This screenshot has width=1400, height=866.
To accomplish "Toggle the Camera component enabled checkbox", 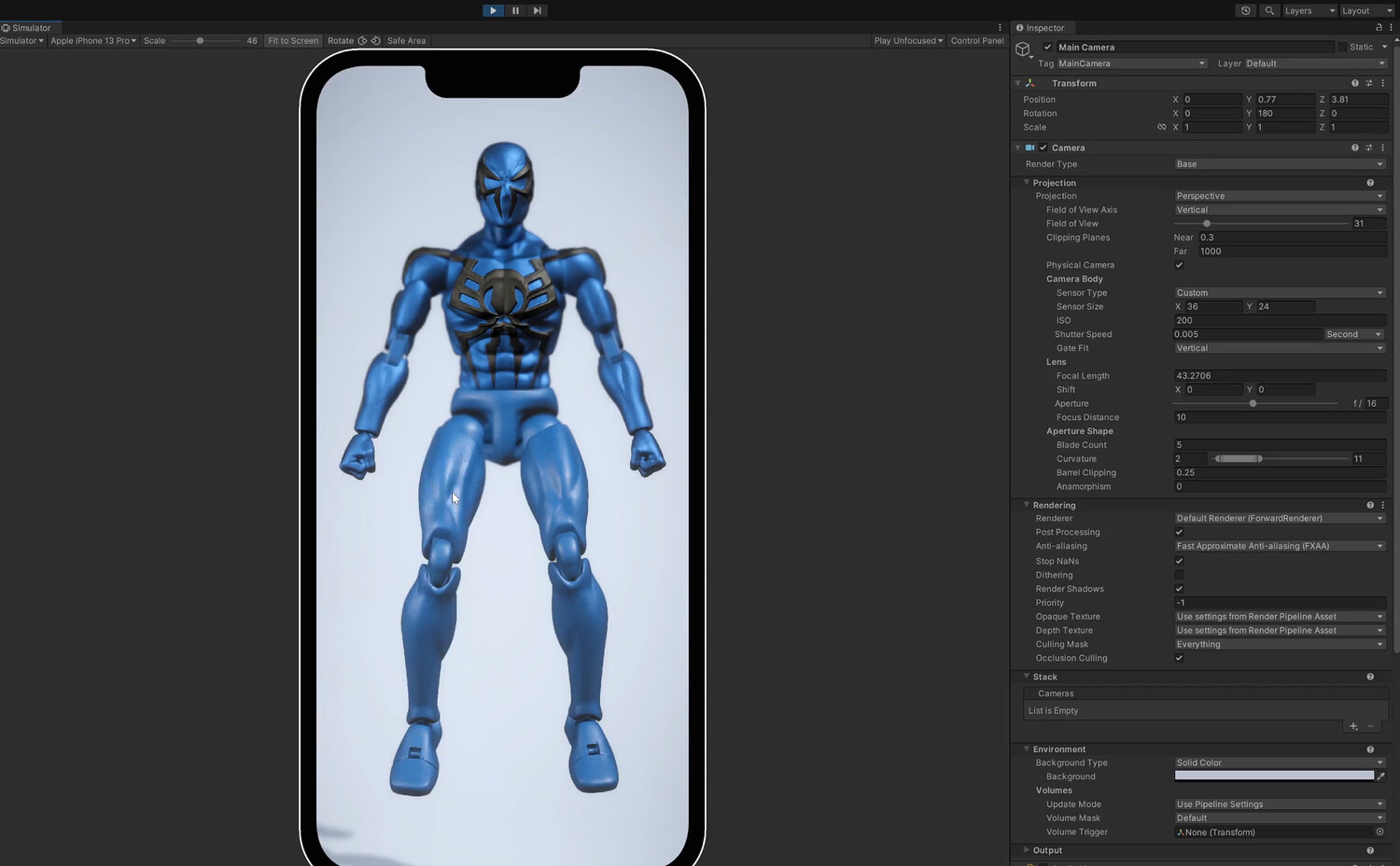I will pos(1043,147).
